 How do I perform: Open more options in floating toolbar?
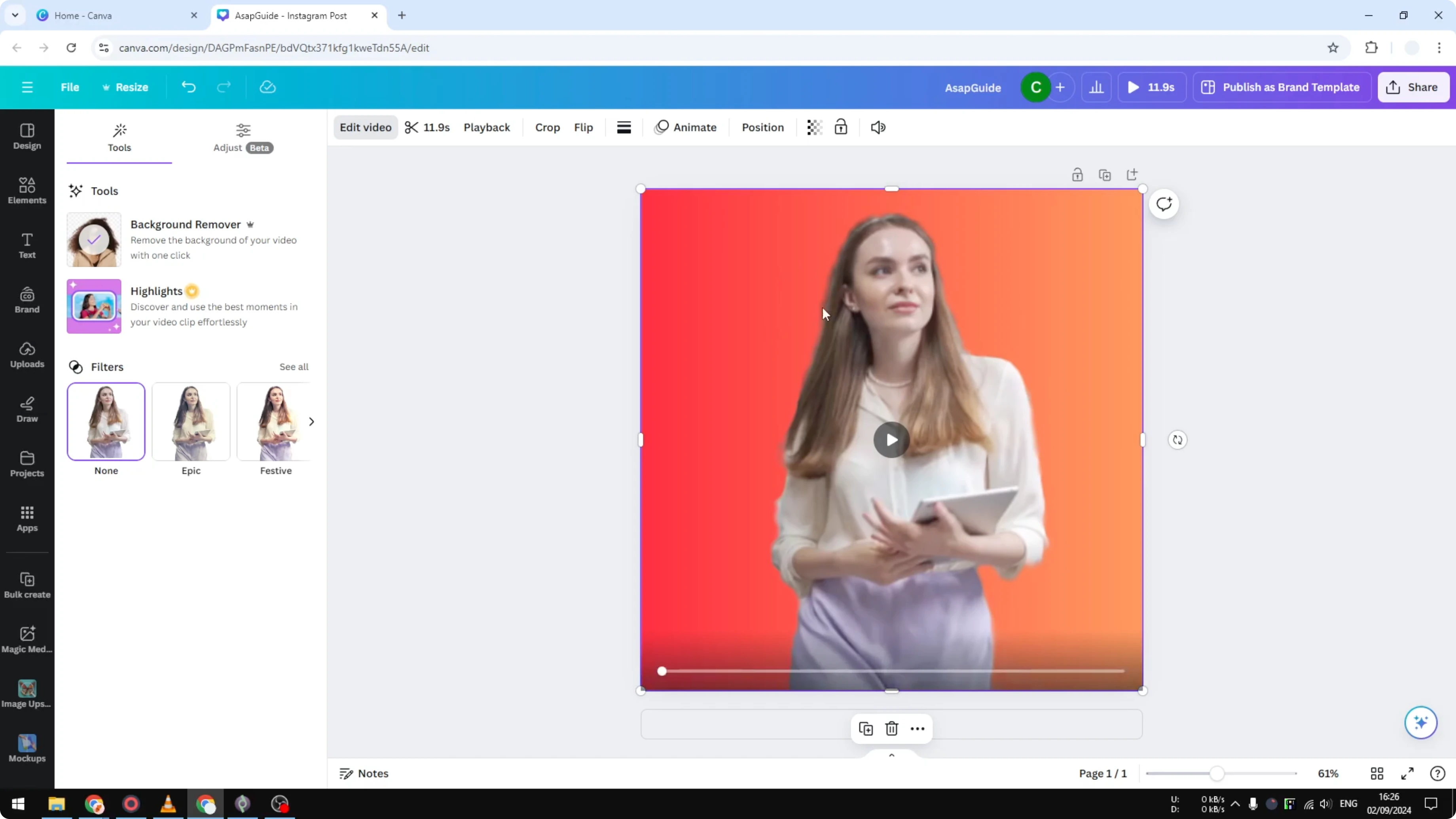(918, 728)
